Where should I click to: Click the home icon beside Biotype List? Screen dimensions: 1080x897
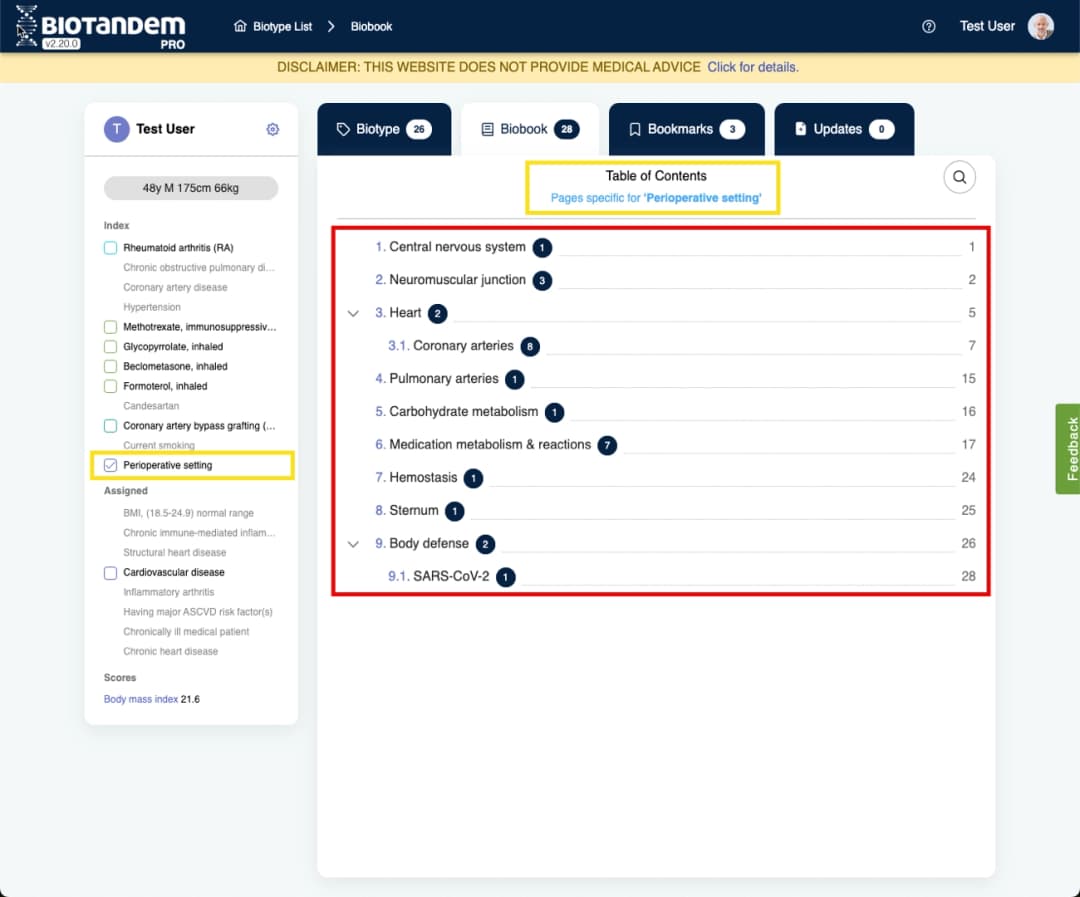240,27
